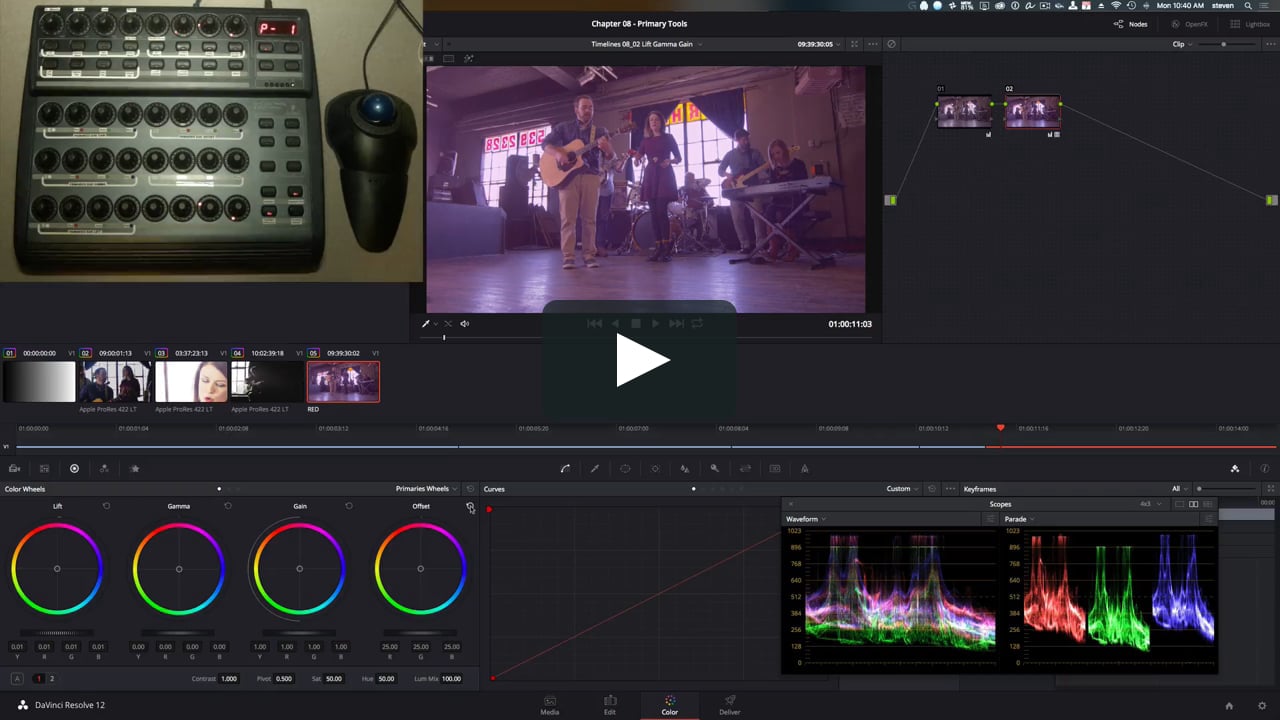Switch to the Media page
1280x720 pixels.
tap(550, 705)
